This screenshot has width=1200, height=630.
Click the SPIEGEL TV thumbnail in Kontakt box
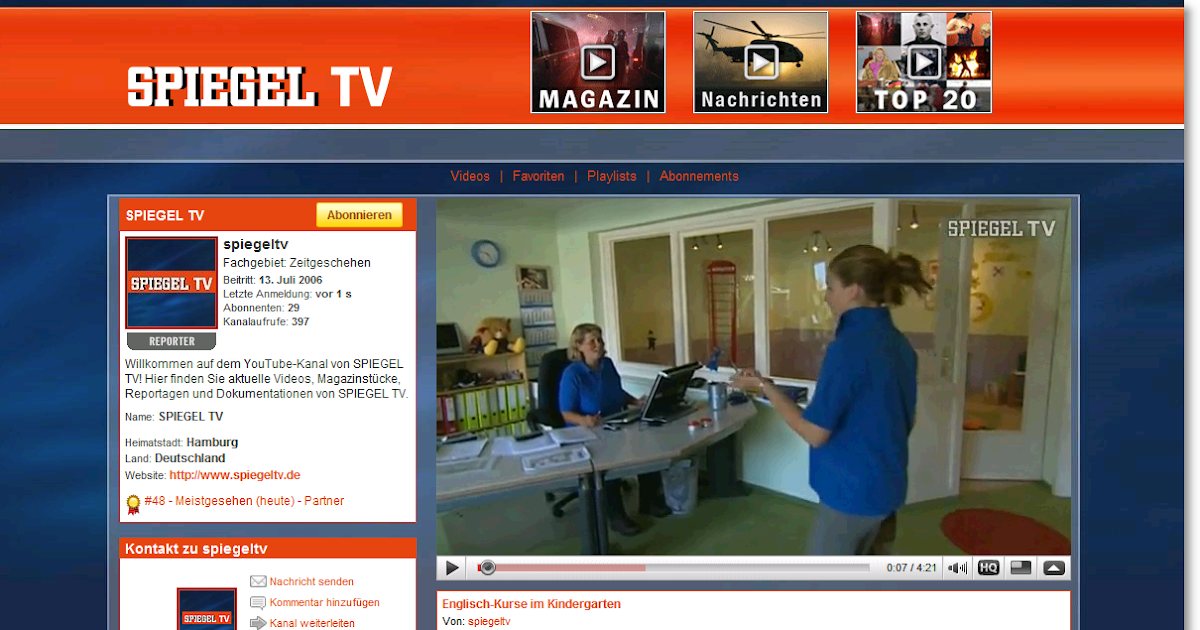pos(207,609)
